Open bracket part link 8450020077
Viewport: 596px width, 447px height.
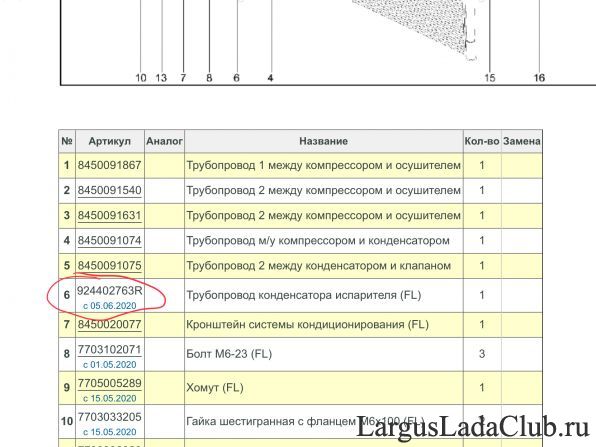109,325
